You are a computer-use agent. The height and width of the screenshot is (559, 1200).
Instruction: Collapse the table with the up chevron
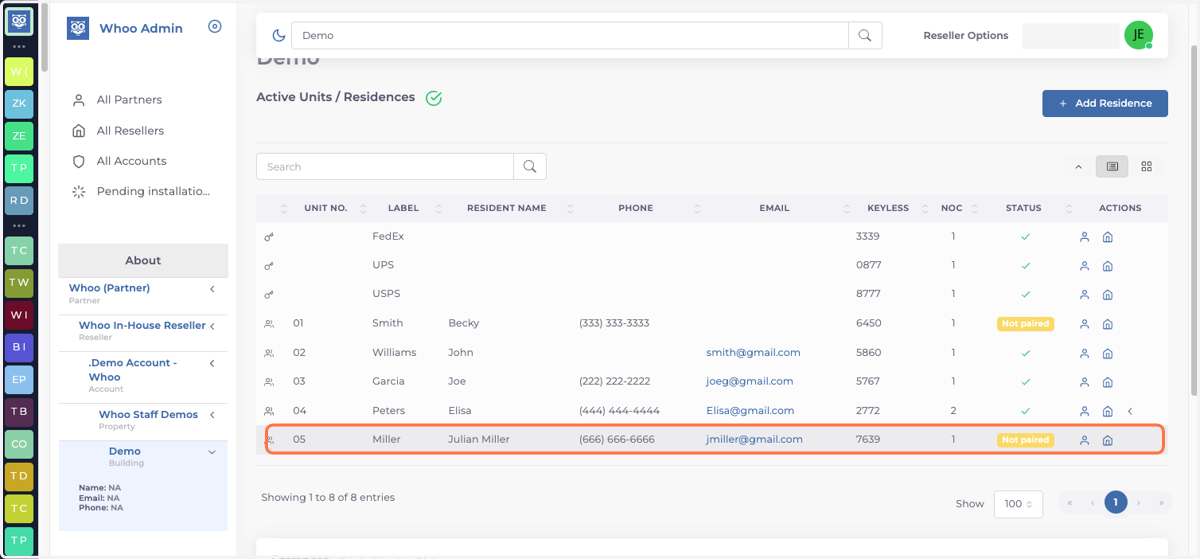[x=1078, y=167]
